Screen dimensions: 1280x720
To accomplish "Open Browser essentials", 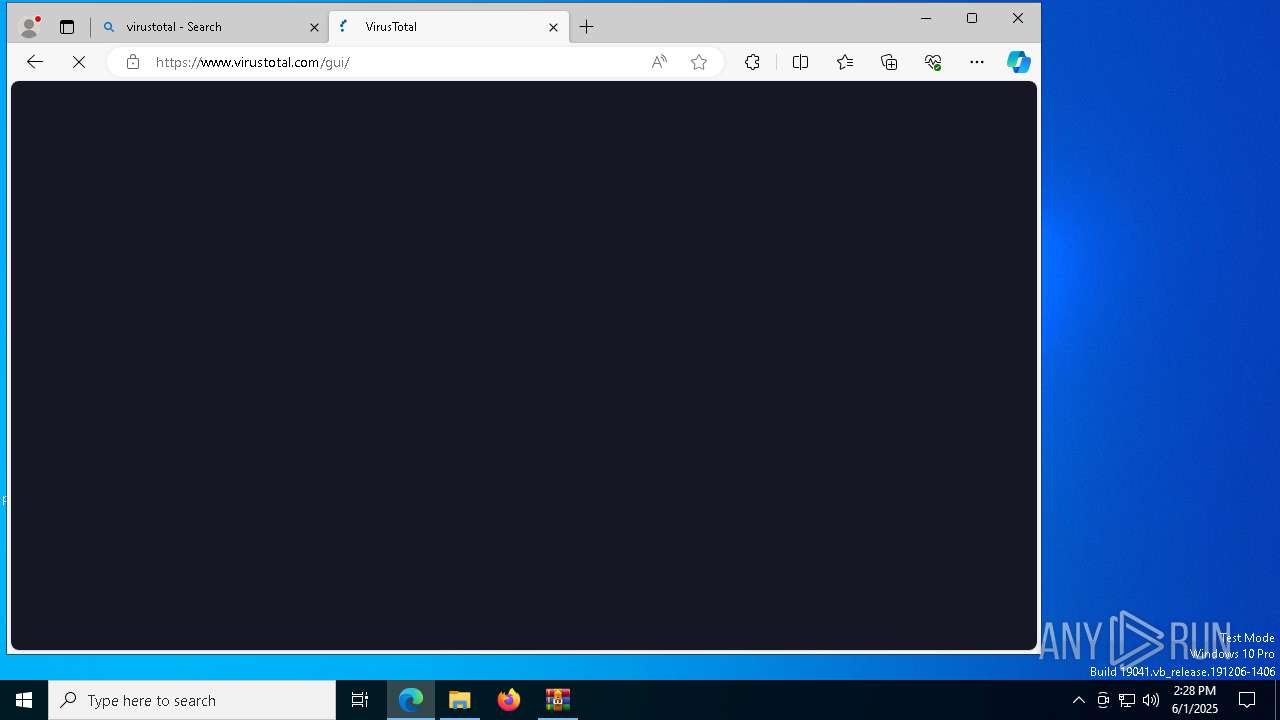I will pyautogui.click(x=933, y=62).
